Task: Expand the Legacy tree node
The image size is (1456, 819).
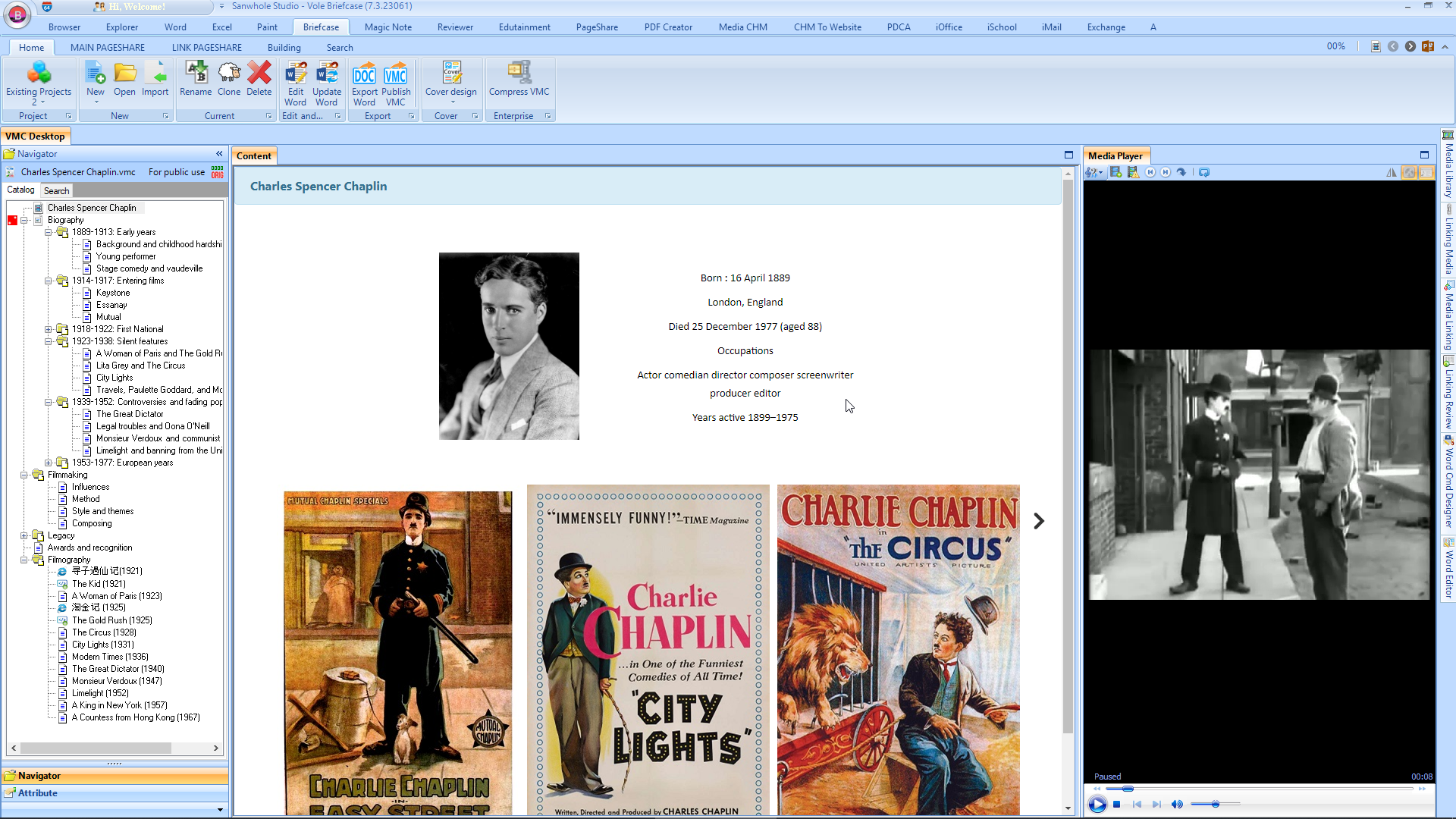Action: [x=24, y=536]
